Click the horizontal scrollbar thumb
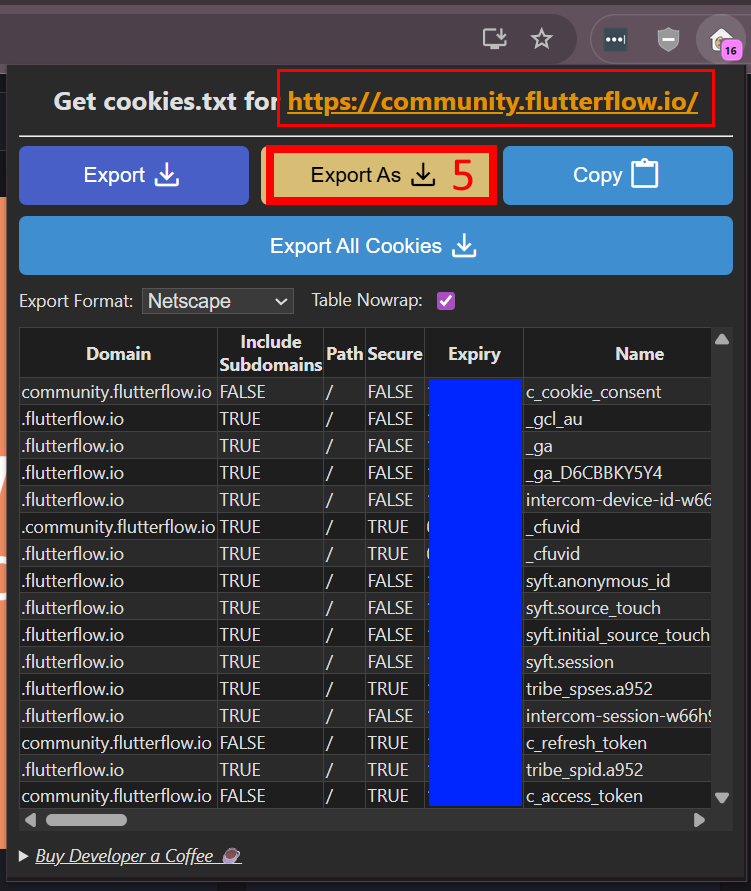The image size is (751, 891). (86, 820)
